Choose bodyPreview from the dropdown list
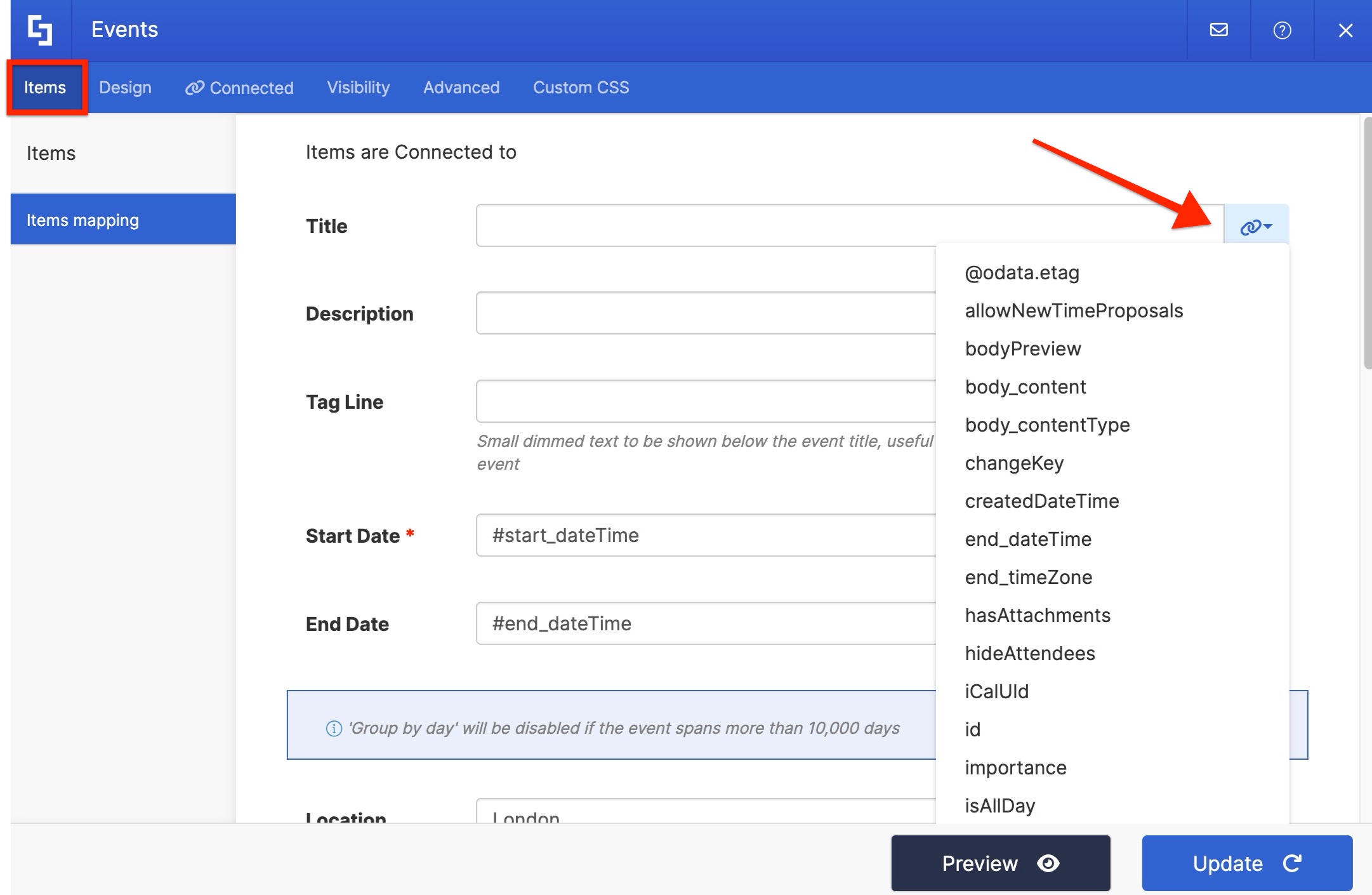The height and width of the screenshot is (895, 1372). point(1022,348)
